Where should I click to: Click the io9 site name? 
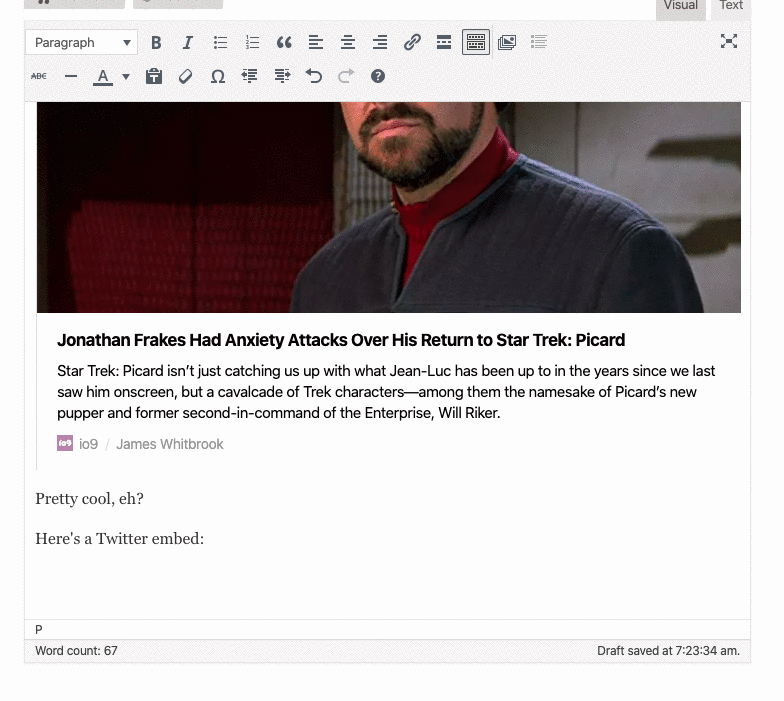tap(88, 444)
